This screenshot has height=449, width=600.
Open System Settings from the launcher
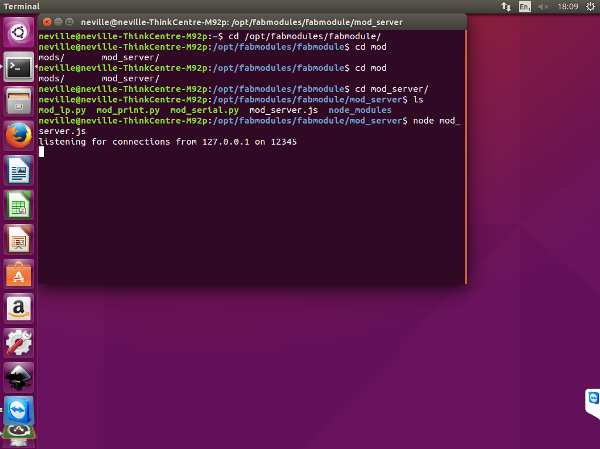(x=18, y=343)
